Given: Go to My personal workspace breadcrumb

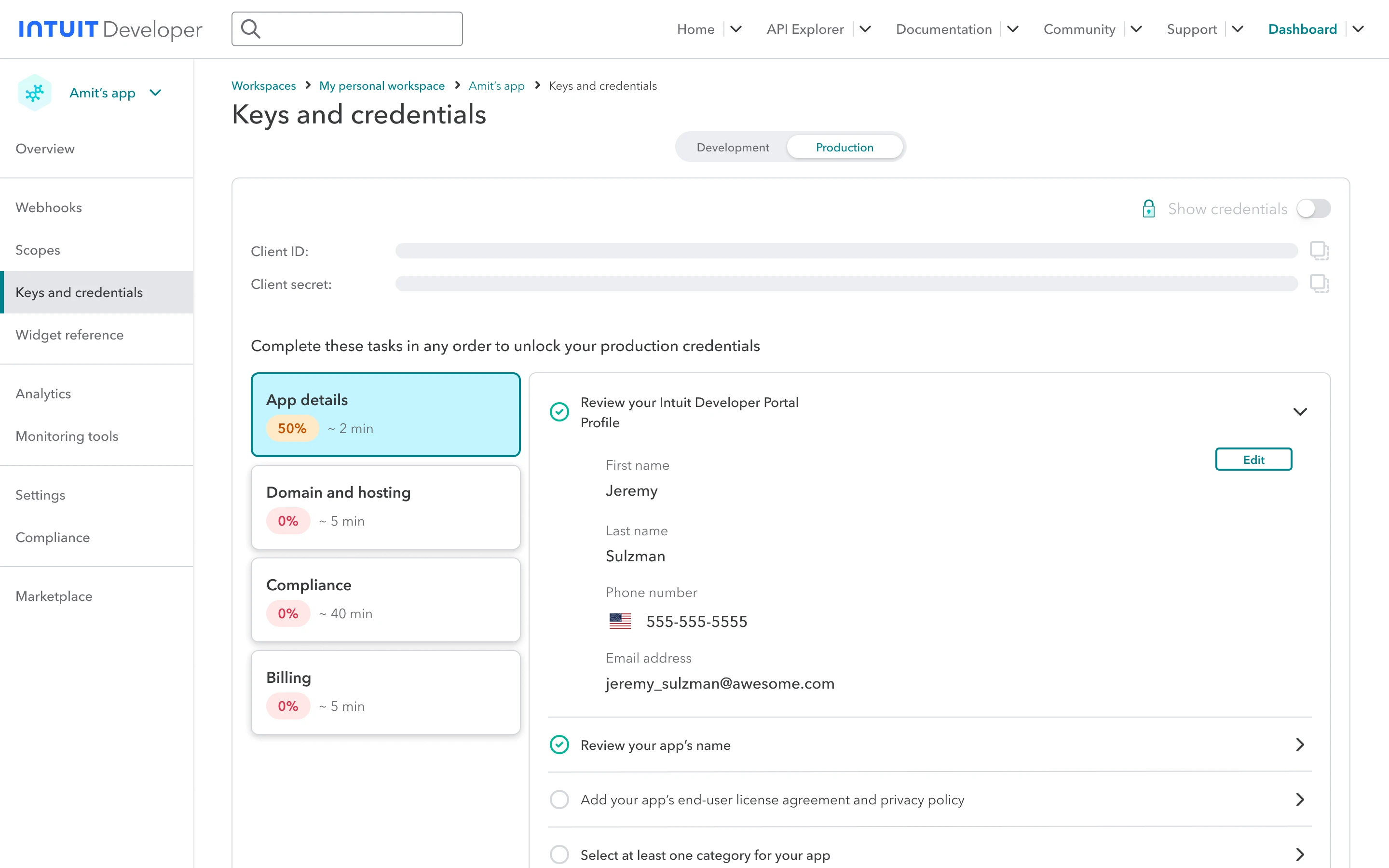Looking at the screenshot, I should pos(381,85).
